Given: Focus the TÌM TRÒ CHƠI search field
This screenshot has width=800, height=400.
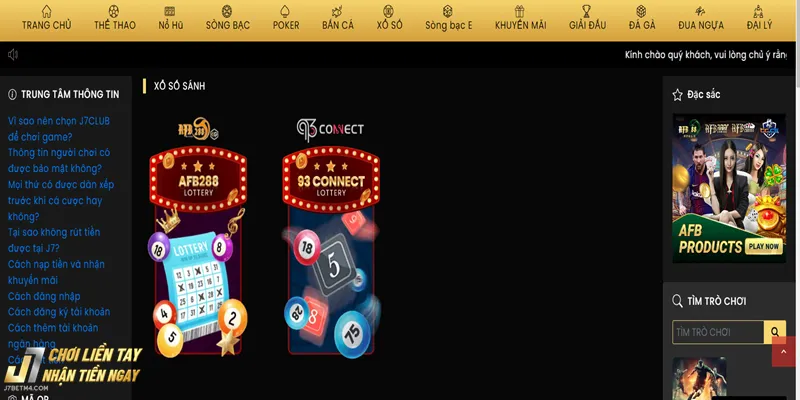Looking at the screenshot, I should pyautogui.click(x=717, y=332).
